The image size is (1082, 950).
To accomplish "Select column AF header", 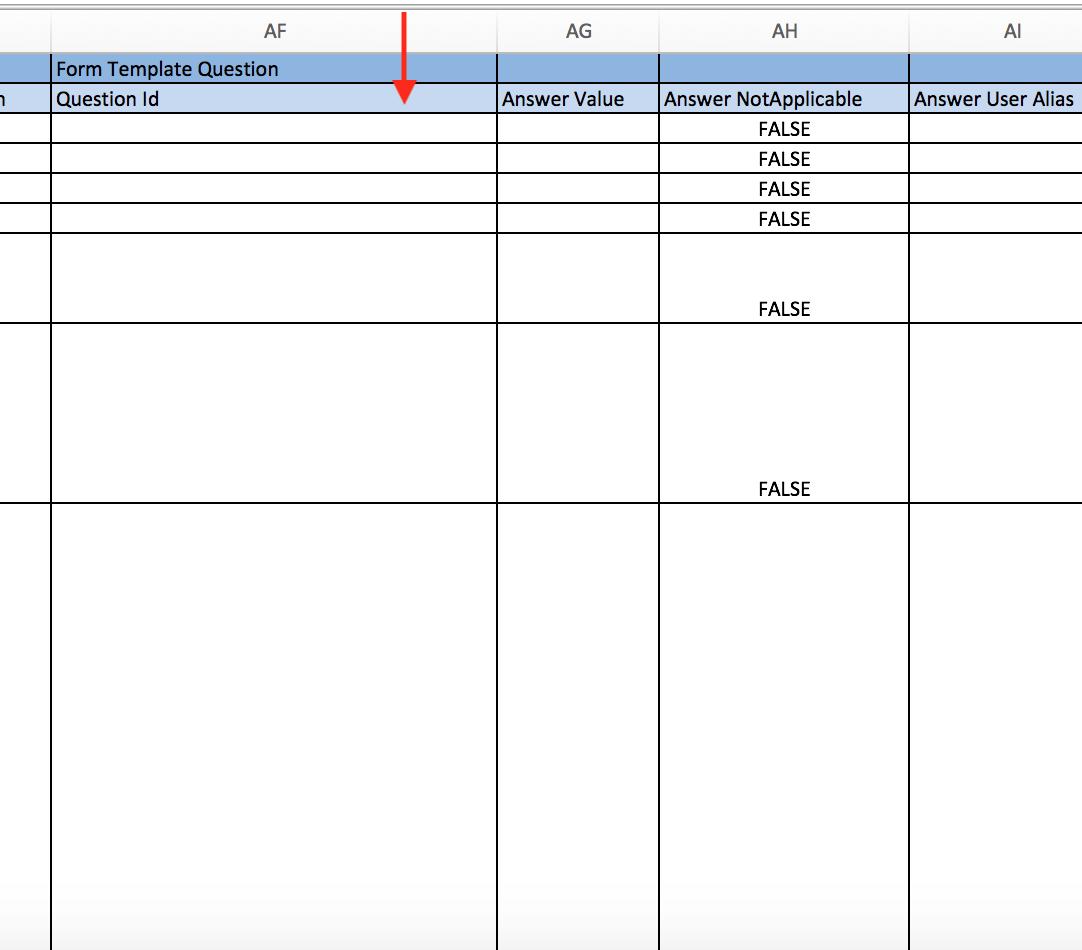I will pyautogui.click(x=274, y=31).
